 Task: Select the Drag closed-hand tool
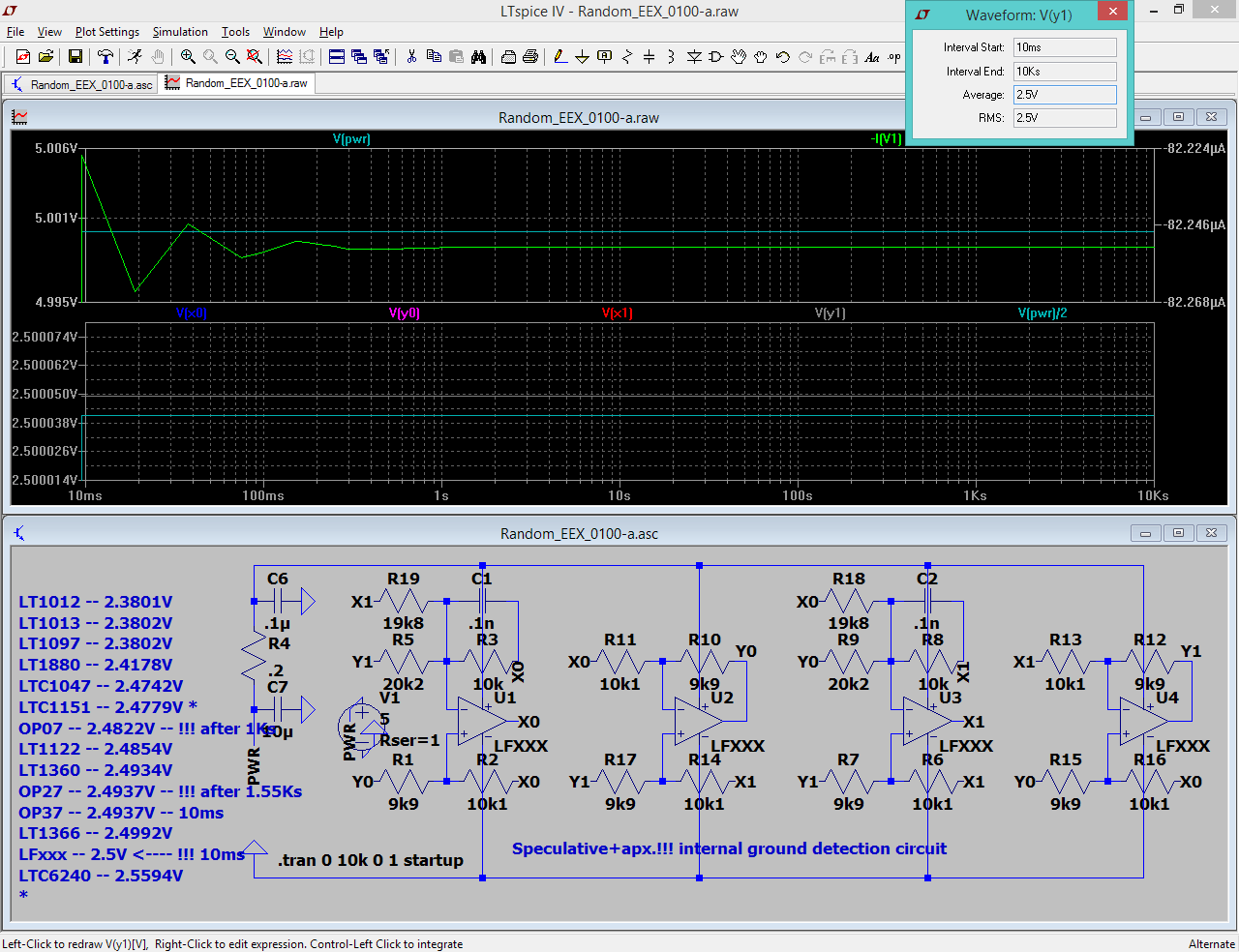[761, 57]
